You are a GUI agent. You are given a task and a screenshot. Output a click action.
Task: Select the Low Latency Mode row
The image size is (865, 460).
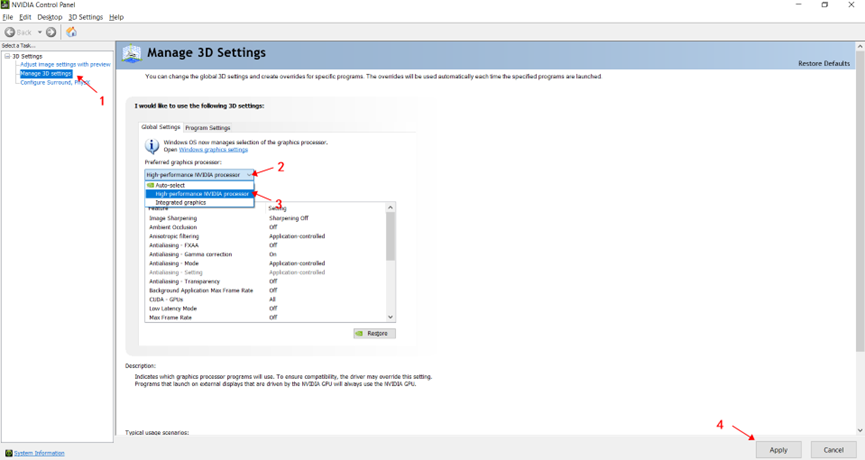click(265, 308)
